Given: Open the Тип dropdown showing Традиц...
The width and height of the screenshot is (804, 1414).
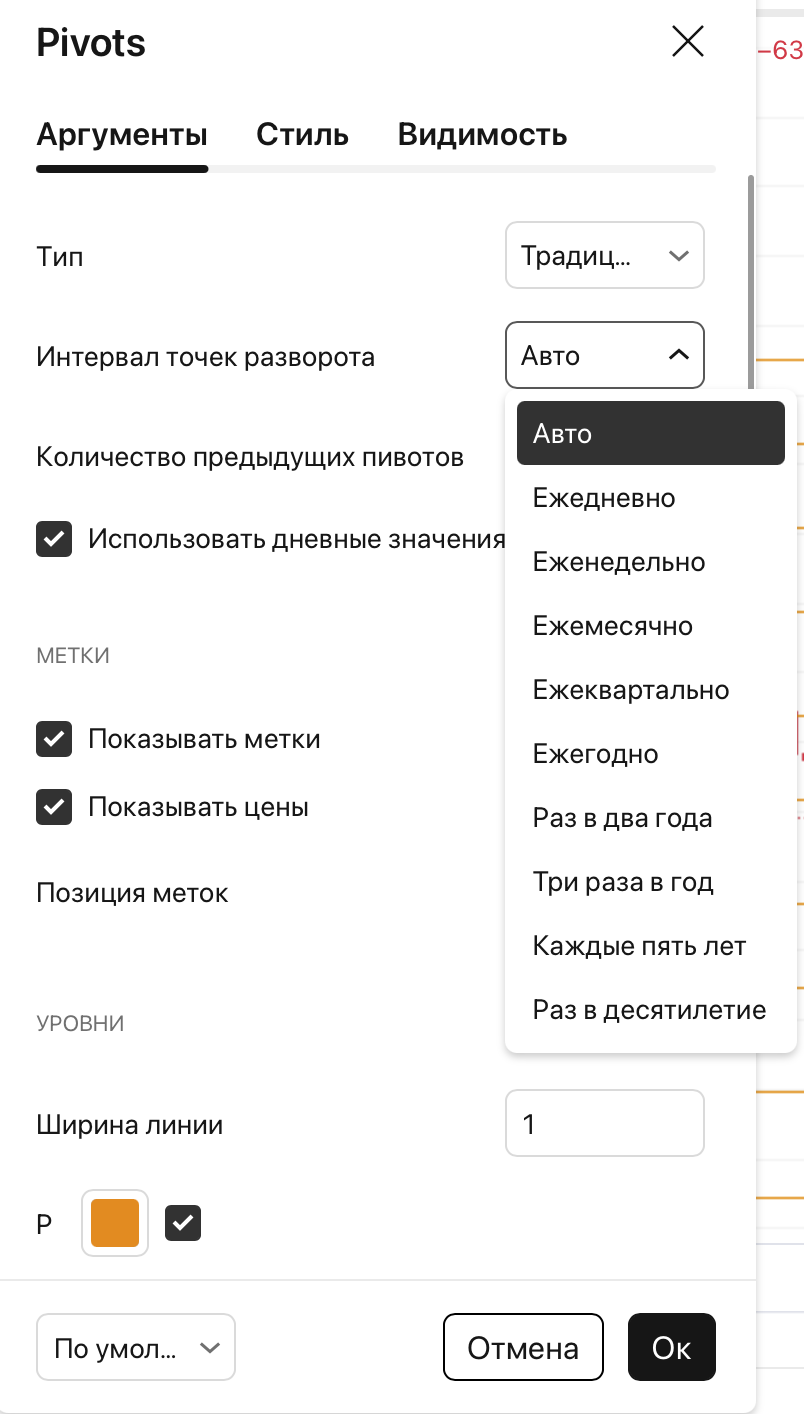Looking at the screenshot, I should (x=604, y=255).
